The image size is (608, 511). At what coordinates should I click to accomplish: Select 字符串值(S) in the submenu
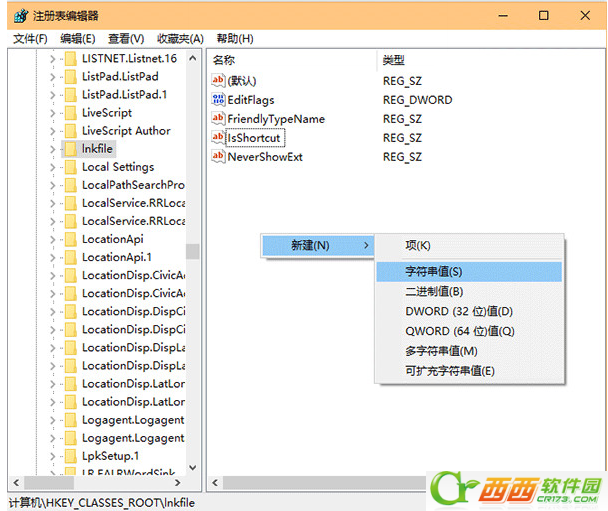[x=469, y=272]
